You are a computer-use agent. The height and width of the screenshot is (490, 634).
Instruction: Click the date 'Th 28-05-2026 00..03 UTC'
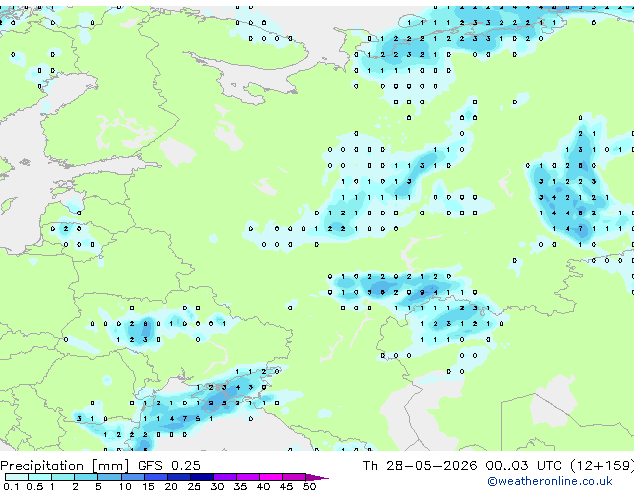coord(462,466)
